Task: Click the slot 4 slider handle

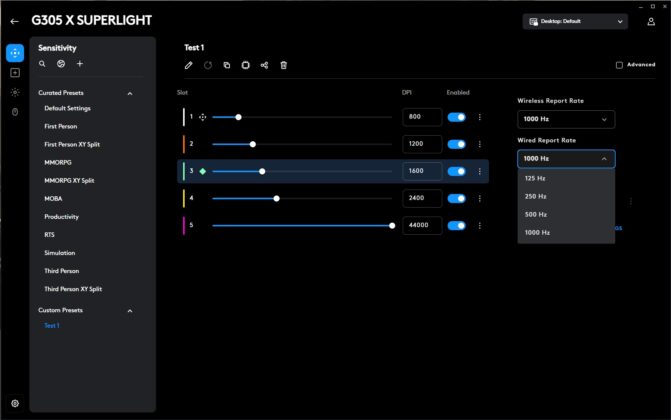Action: tap(276, 198)
